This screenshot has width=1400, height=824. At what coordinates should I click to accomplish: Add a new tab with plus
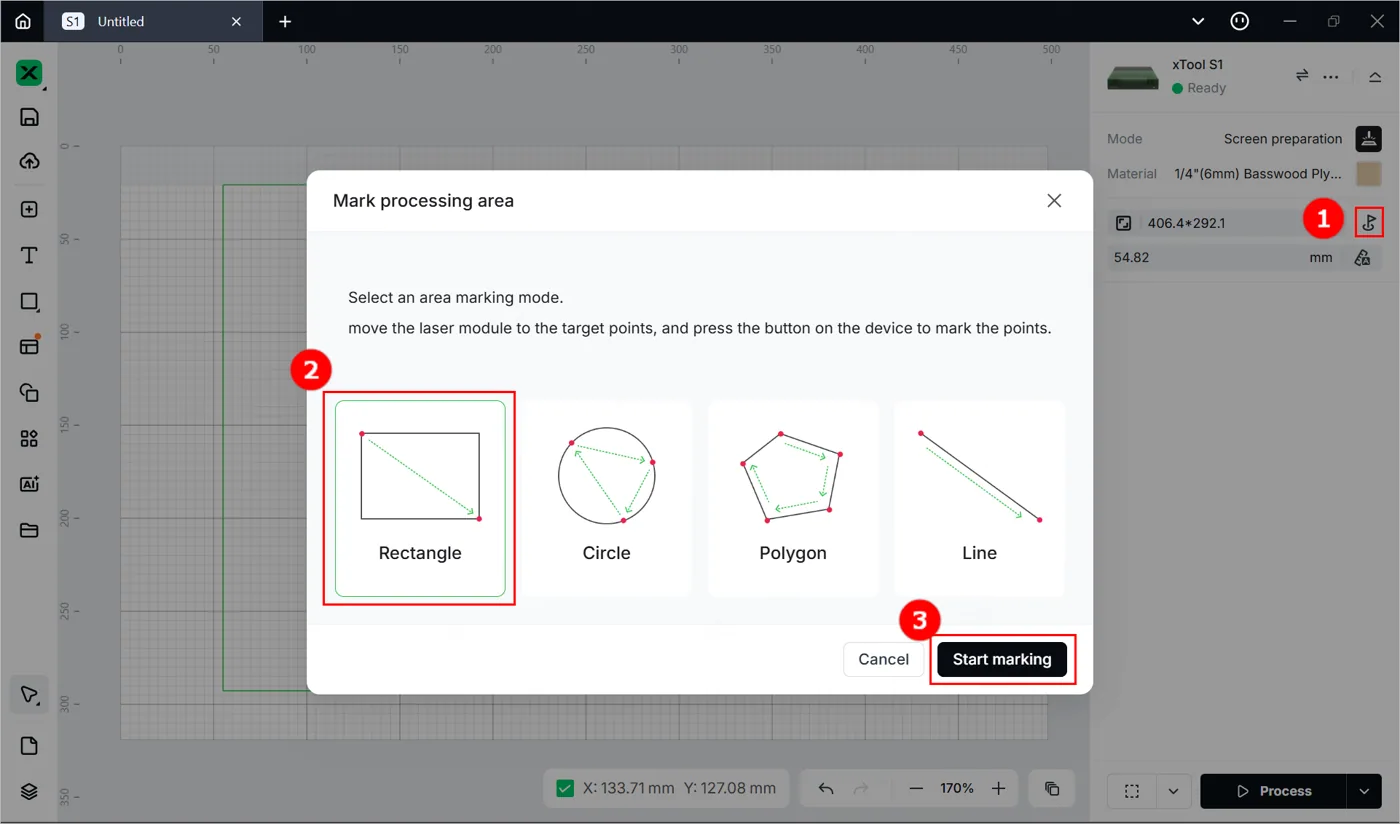(x=285, y=21)
